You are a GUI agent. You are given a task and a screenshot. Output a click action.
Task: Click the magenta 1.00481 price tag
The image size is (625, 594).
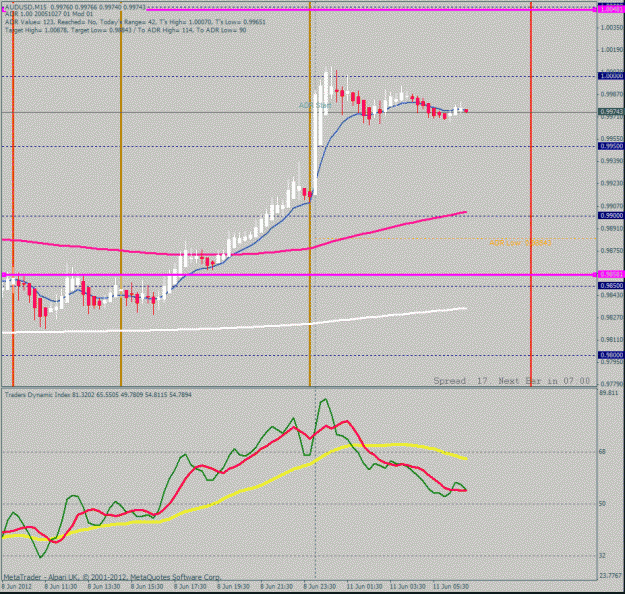coord(611,9)
